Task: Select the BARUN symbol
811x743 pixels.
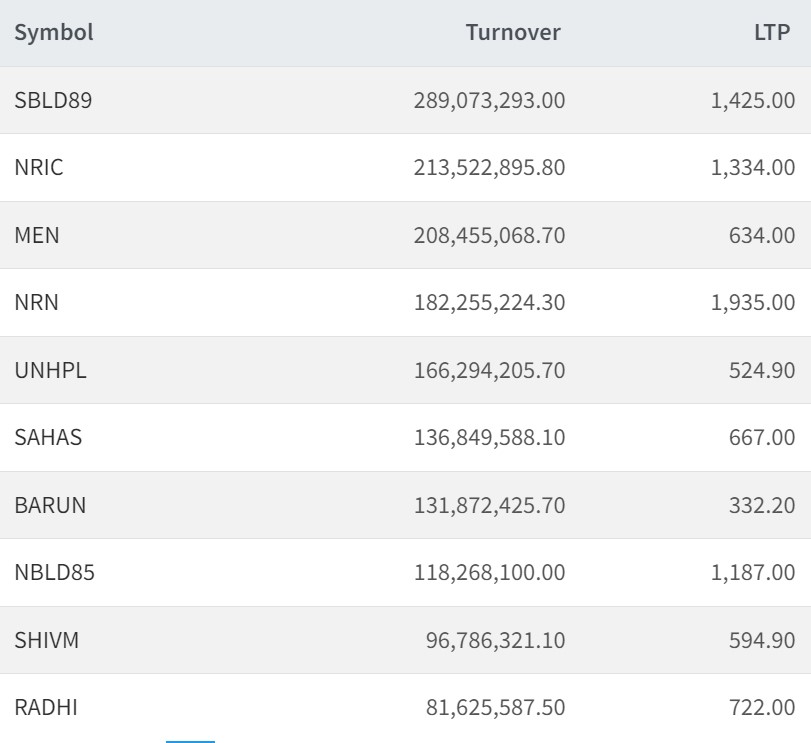Action: (x=50, y=505)
